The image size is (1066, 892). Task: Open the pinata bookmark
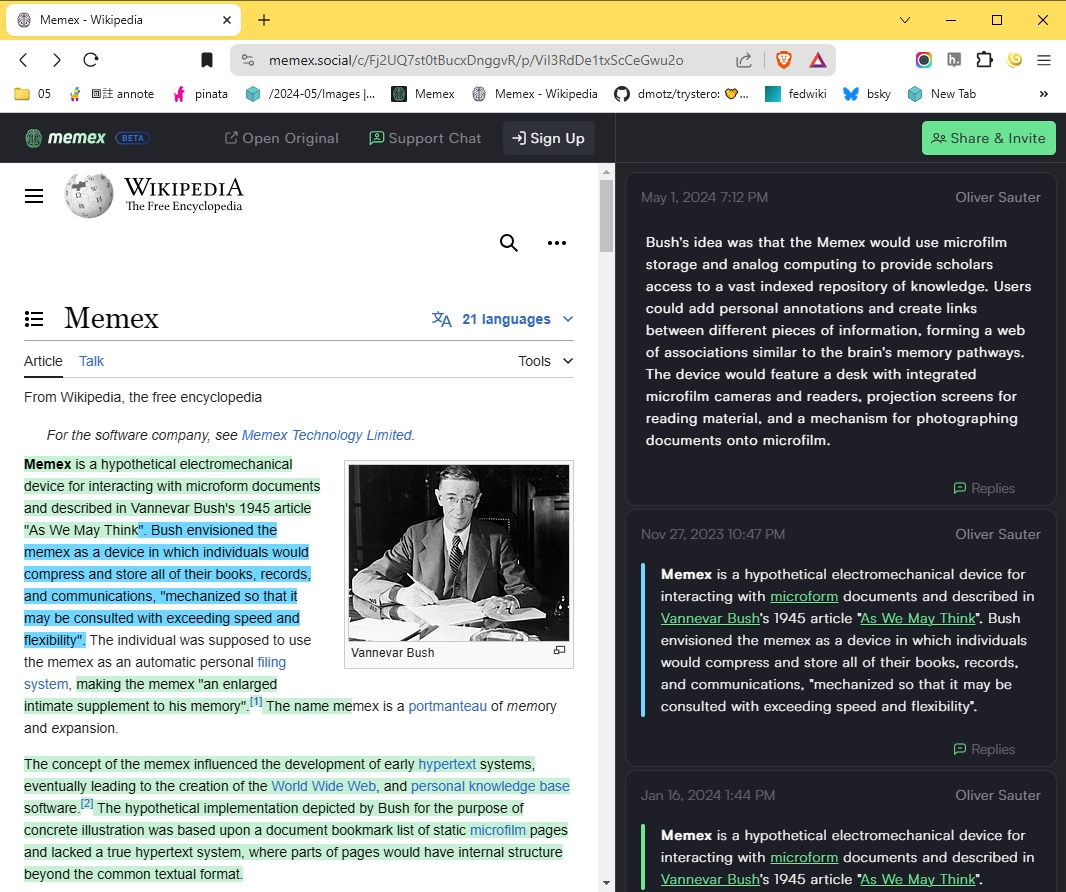(x=201, y=94)
